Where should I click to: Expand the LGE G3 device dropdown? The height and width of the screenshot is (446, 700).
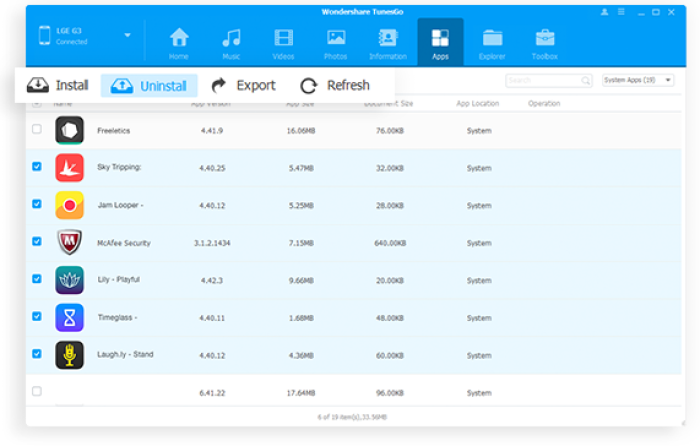127,35
